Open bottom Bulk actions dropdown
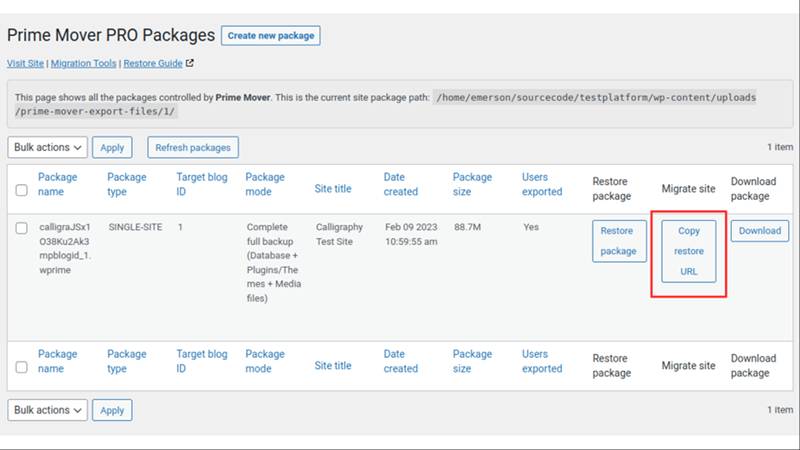The image size is (800, 450). pos(47,410)
